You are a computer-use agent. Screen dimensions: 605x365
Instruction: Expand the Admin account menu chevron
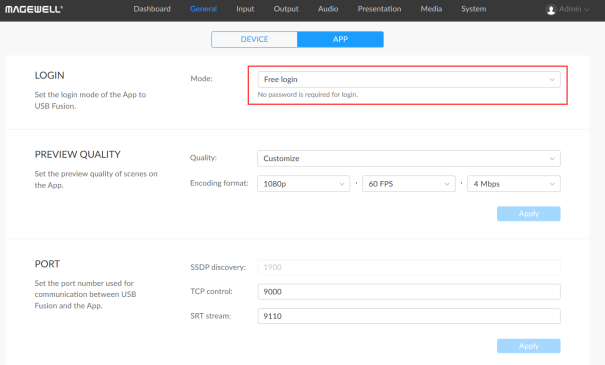pos(587,9)
